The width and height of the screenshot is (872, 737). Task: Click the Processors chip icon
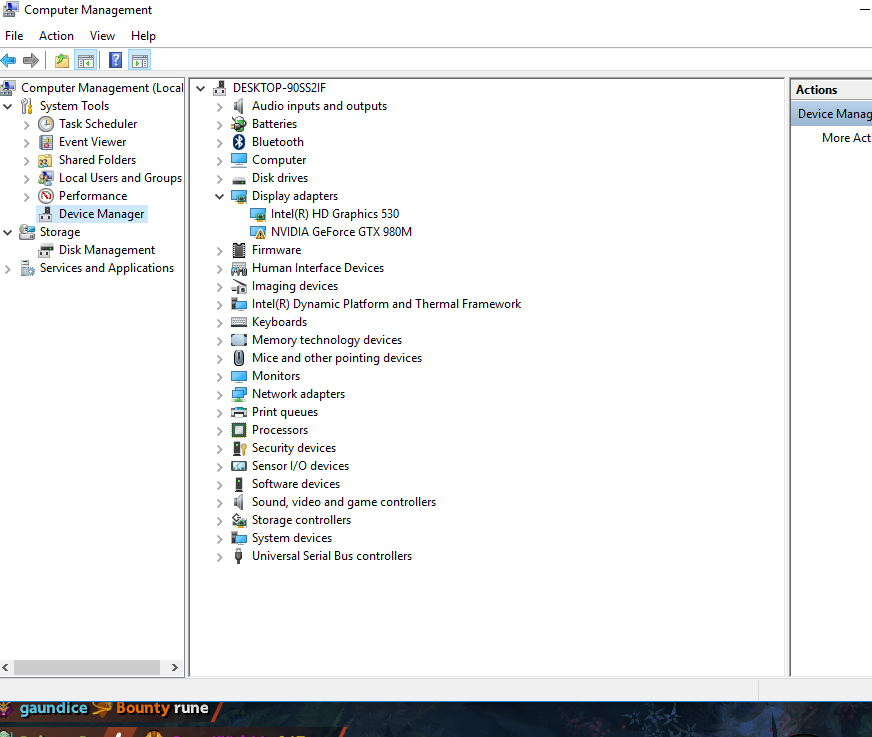(239, 430)
